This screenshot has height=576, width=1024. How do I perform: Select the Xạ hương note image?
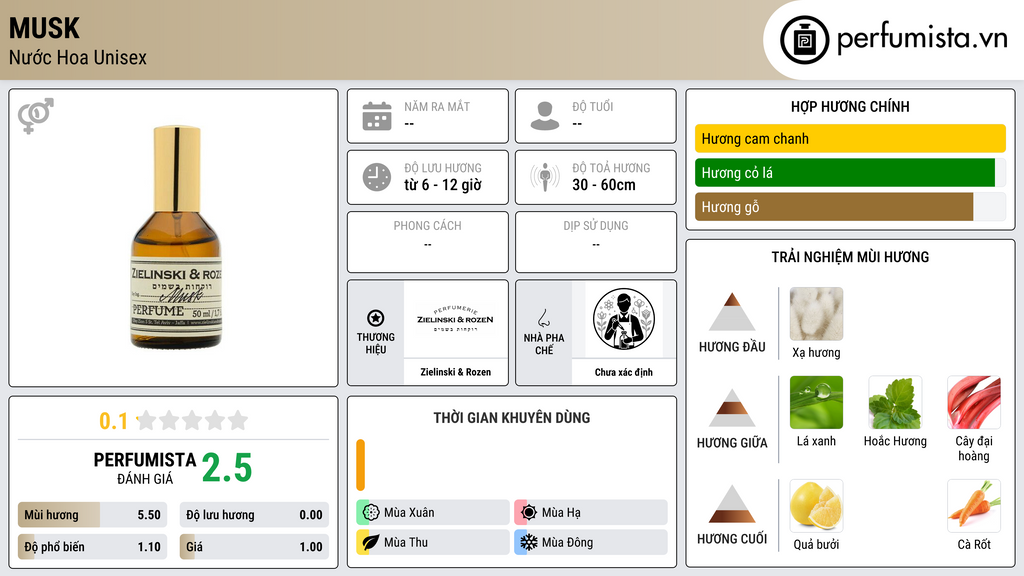[x=816, y=314]
